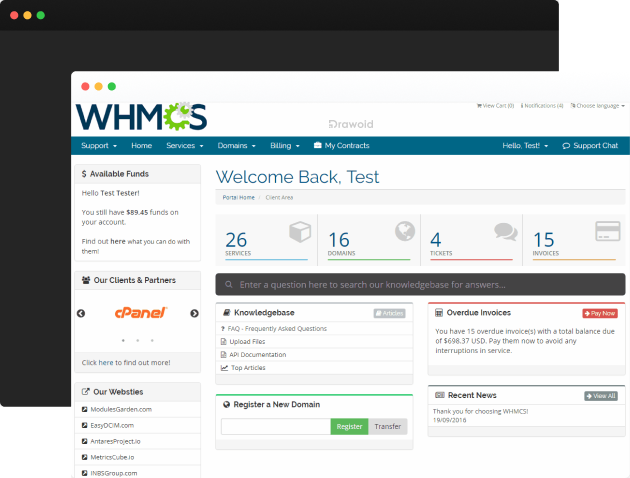Open the Support menu
This screenshot has height=478, width=630.
point(99,145)
